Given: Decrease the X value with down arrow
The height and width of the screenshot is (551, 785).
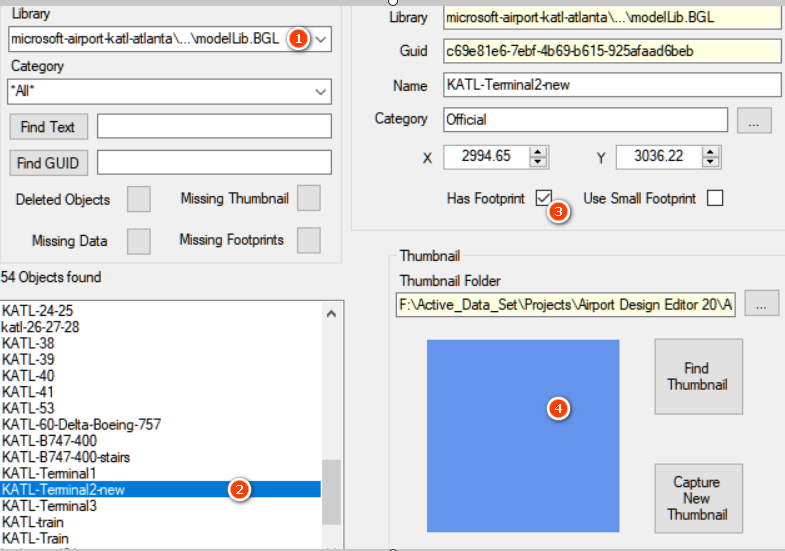Looking at the screenshot, I should (x=538, y=162).
